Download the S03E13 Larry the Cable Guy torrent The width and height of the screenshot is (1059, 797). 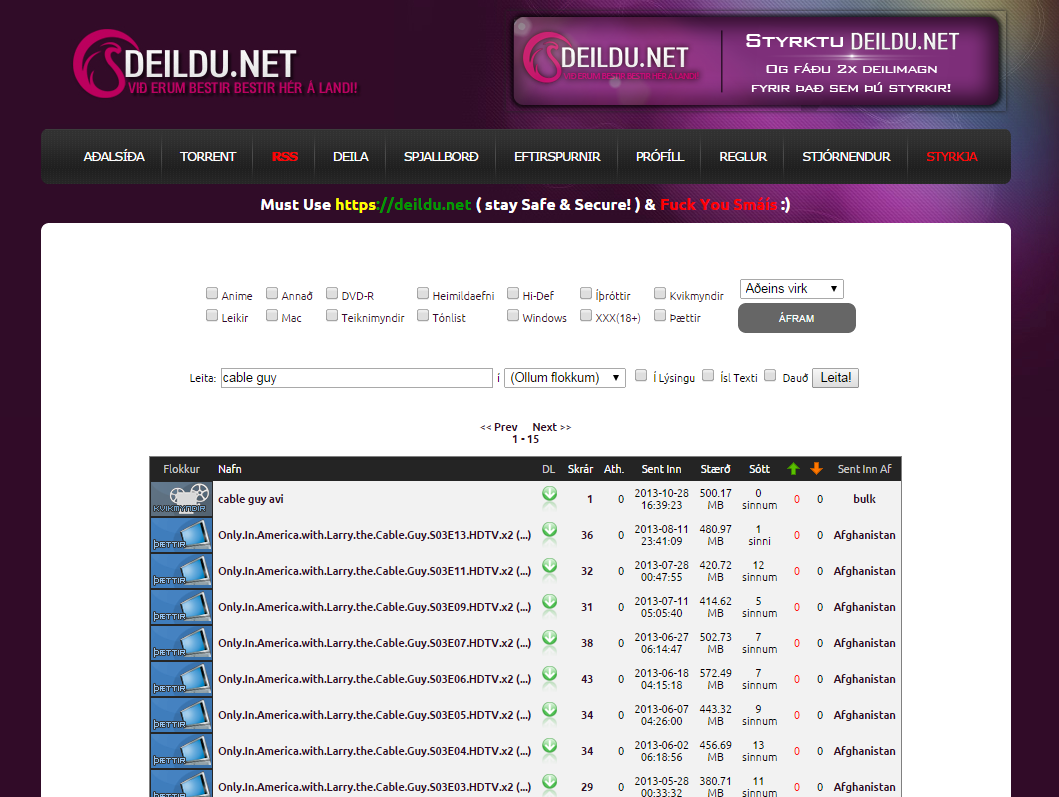549,531
